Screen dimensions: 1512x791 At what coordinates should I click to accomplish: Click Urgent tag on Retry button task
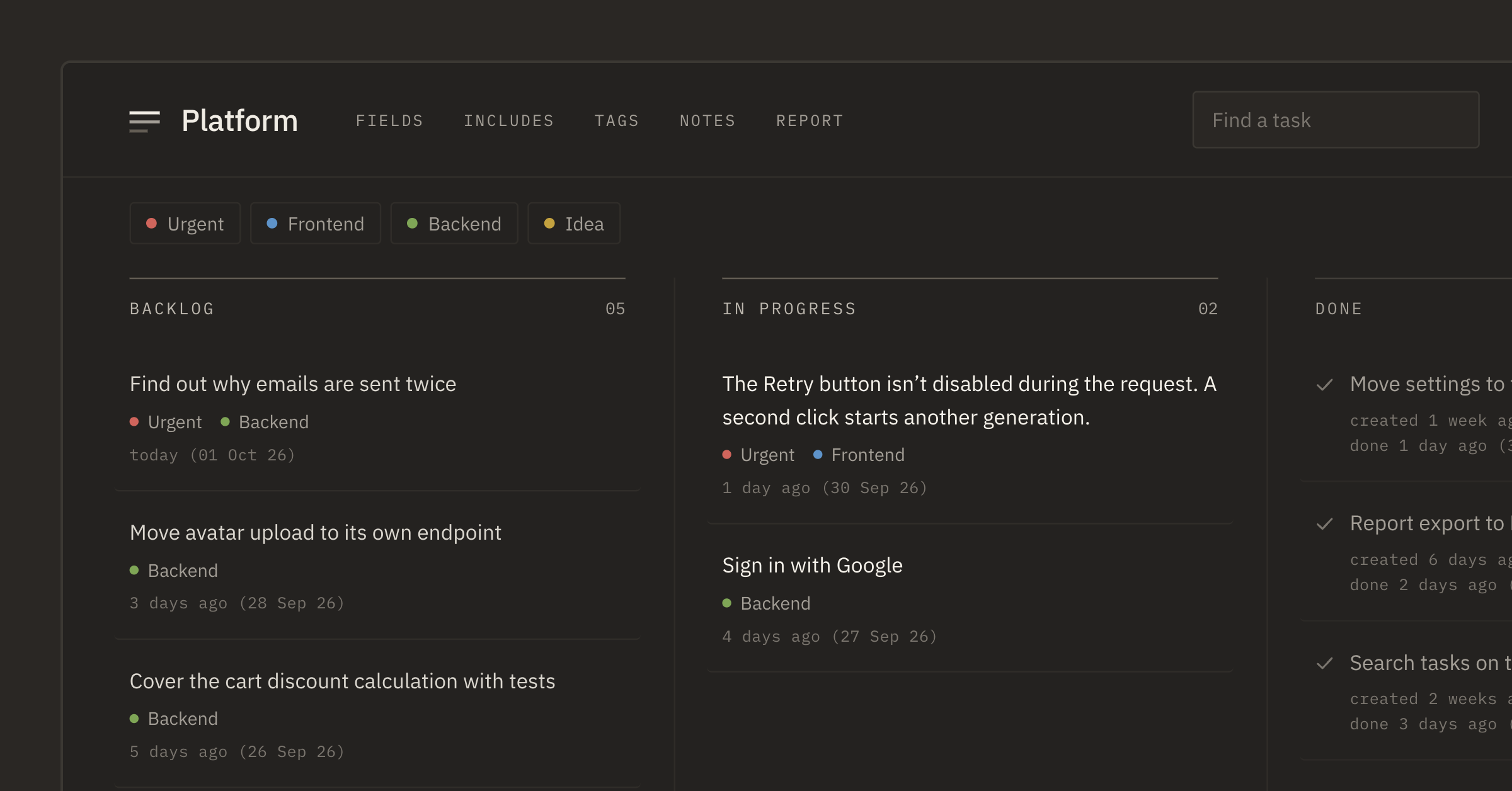[759, 455]
